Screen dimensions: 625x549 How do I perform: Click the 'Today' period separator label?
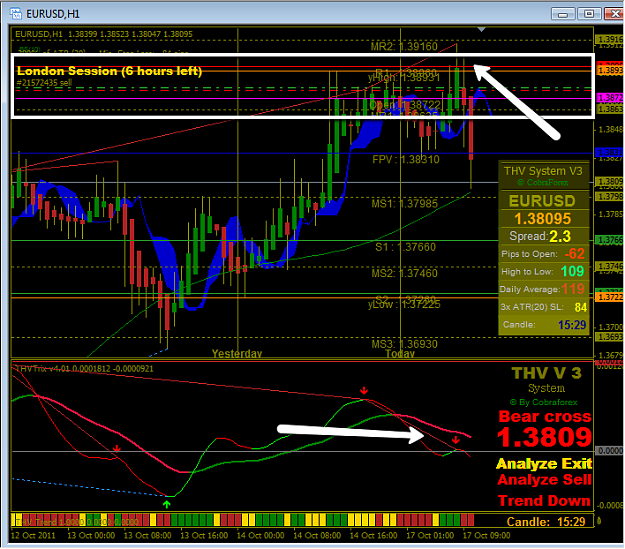(400, 354)
